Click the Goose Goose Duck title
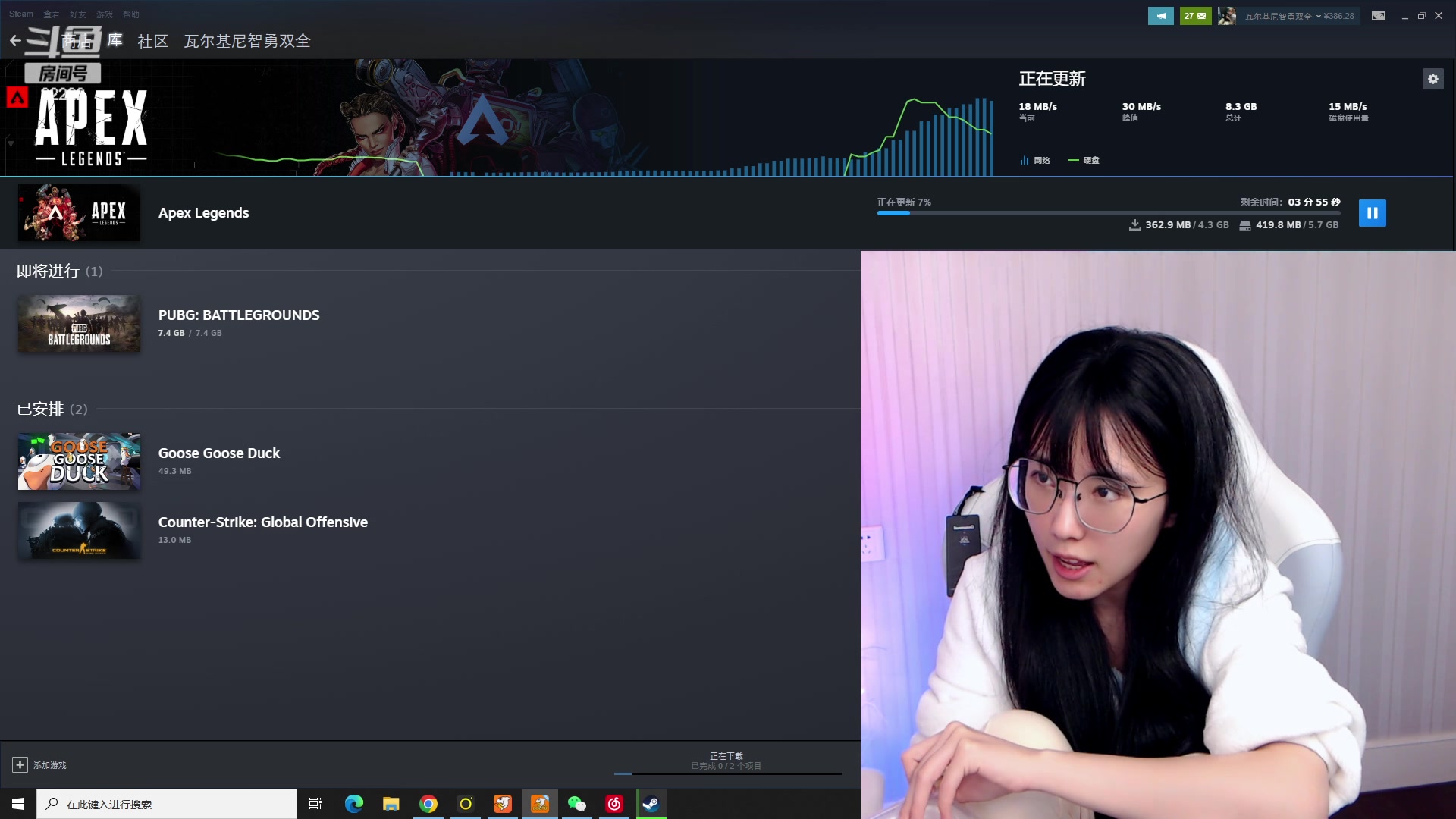The width and height of the screenshot is (1456, 819). 219,453
